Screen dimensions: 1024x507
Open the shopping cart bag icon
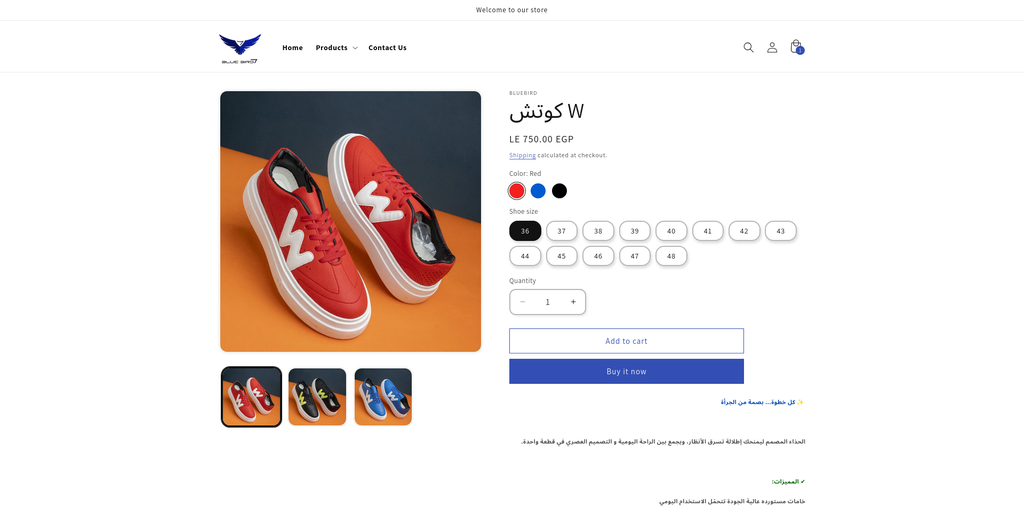click(x=796, y=47)
